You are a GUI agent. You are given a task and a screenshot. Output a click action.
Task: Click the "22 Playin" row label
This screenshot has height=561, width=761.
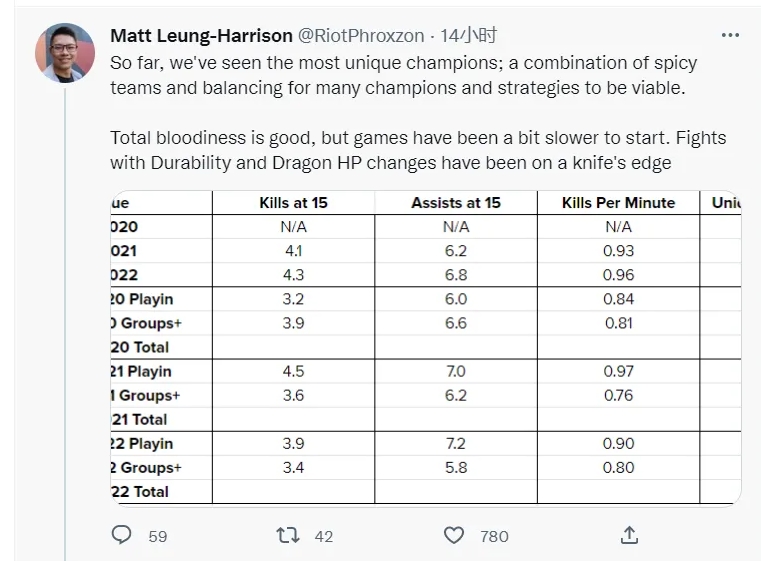click(x=141, y=443)
